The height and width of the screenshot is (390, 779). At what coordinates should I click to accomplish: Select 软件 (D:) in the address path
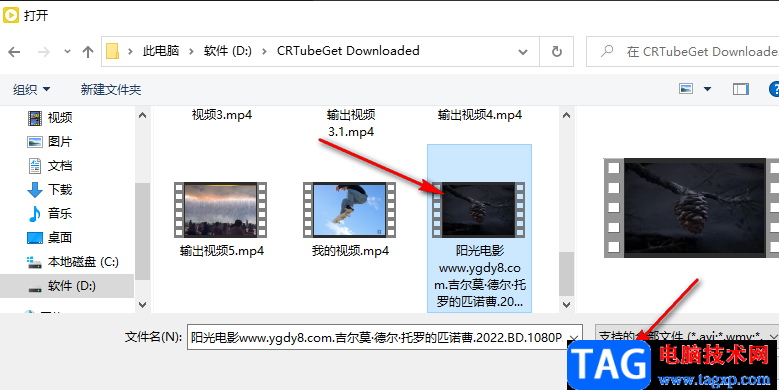point(228,51)
